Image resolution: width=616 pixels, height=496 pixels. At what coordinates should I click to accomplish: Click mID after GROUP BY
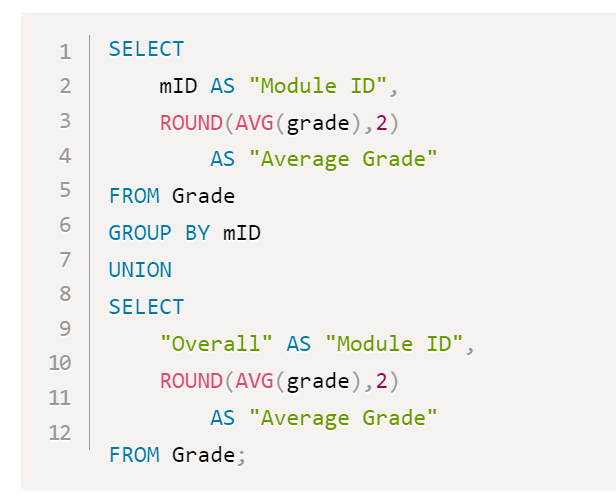[242, 233]
